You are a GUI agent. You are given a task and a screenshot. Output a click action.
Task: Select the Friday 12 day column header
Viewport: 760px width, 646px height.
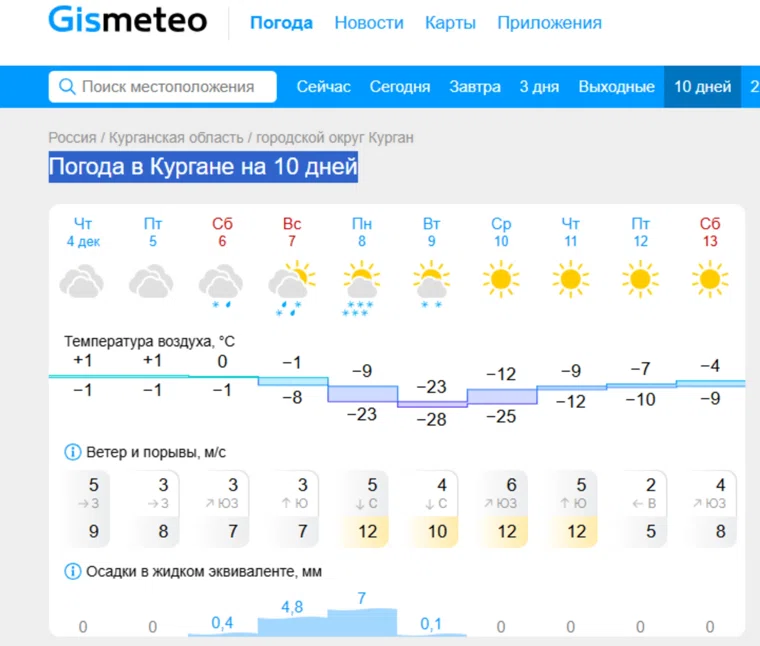pyautogui.click(x=640, y=232)
